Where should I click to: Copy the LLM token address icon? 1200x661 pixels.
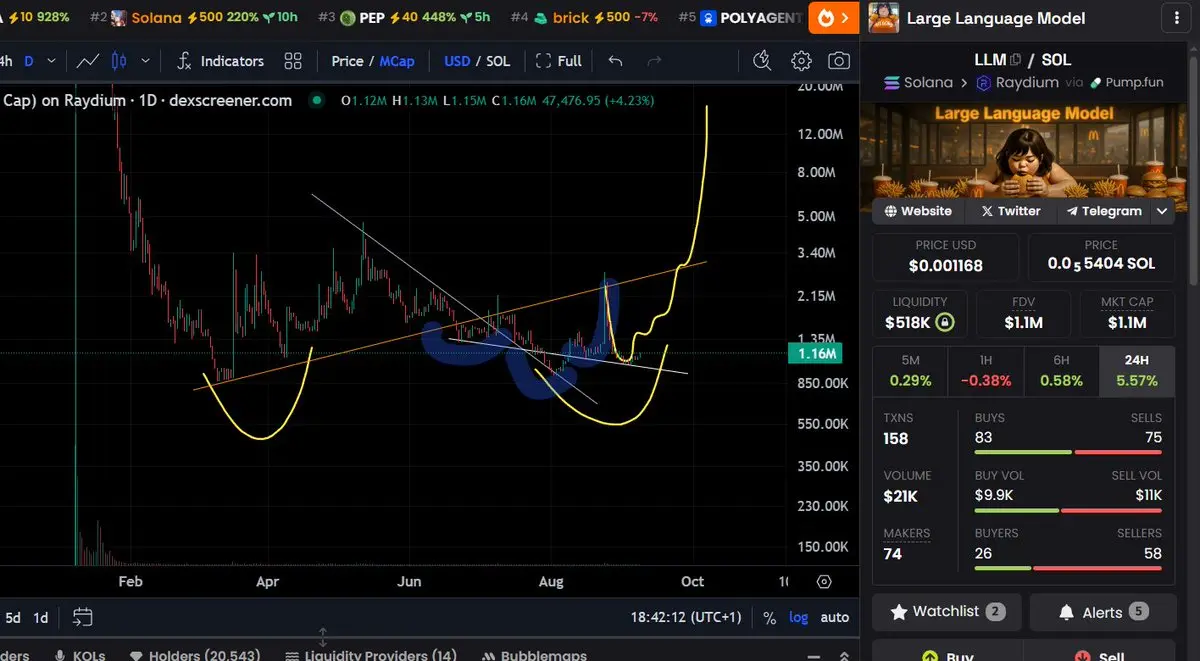coord(1015,60)
